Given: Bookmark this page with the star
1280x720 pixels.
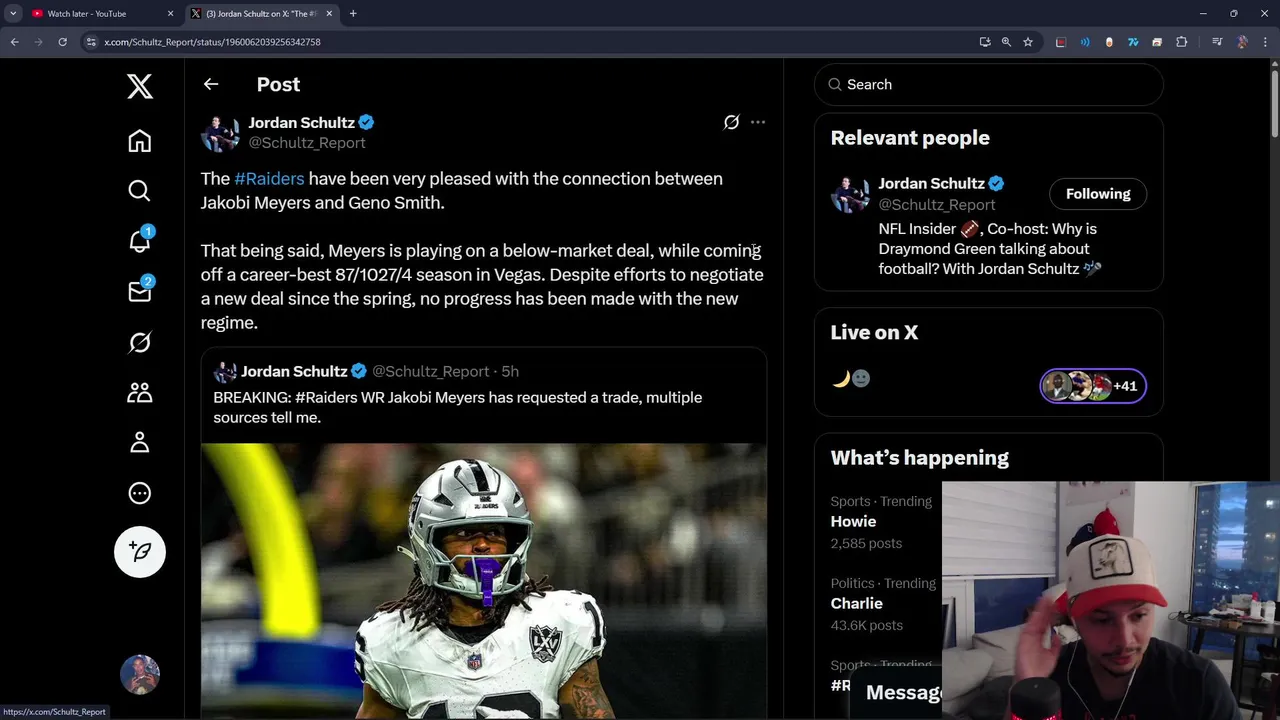Looking at the screenshot, I should coord(1027,42).
